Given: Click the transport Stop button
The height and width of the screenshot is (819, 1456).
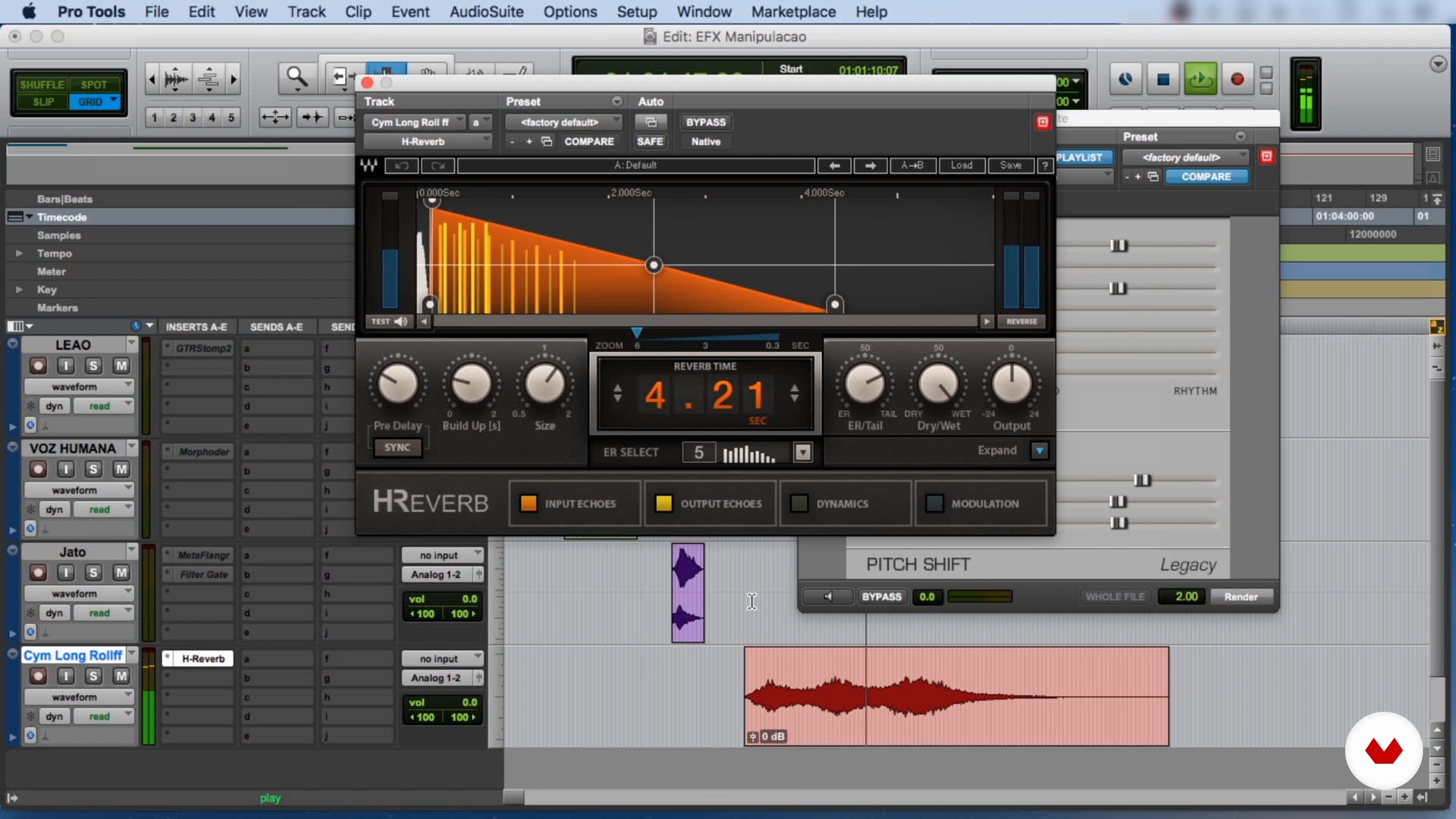Looking at the screenshot, I should [1163, 79].
